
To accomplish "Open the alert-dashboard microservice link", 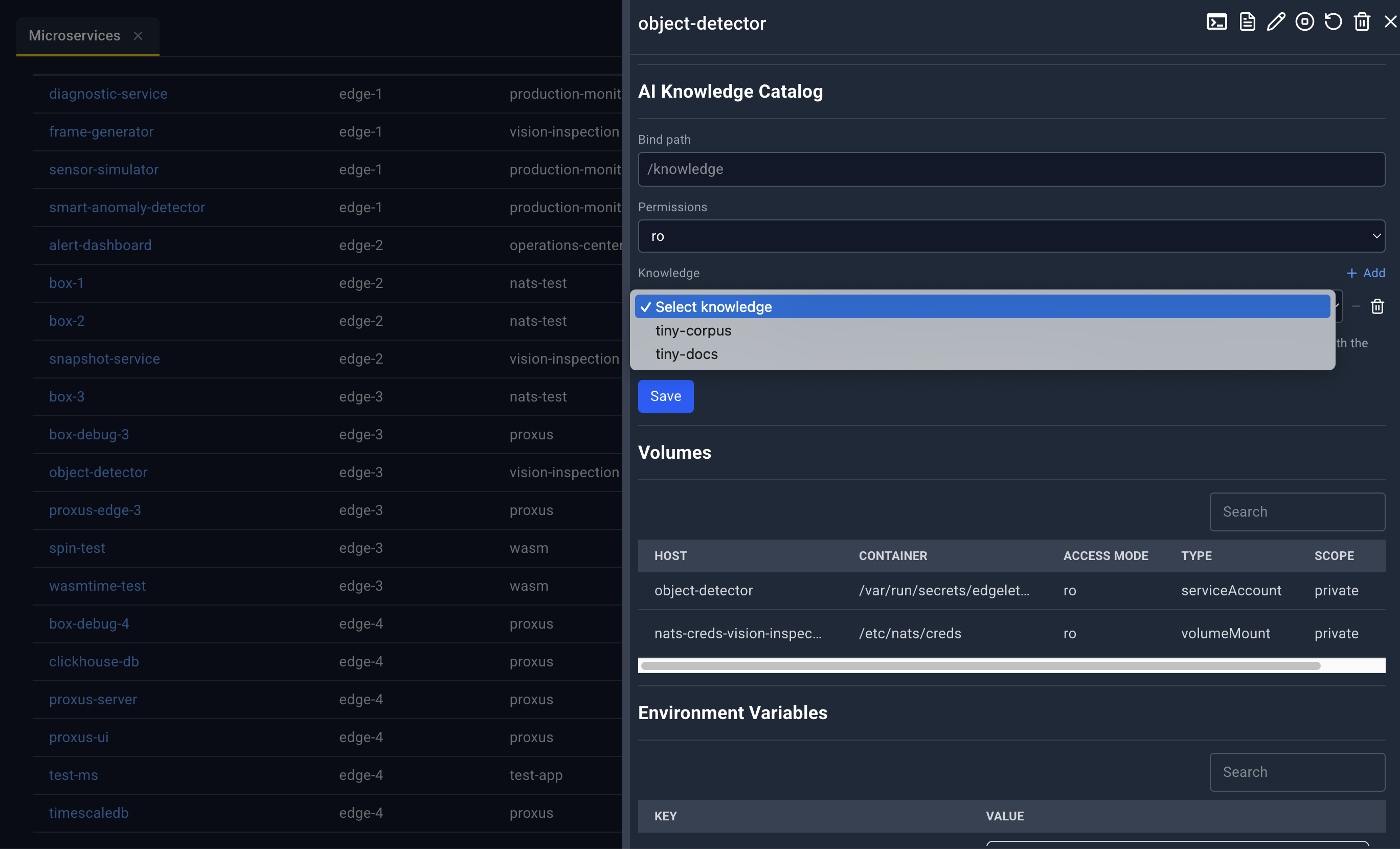I will (x=100, y=245).
